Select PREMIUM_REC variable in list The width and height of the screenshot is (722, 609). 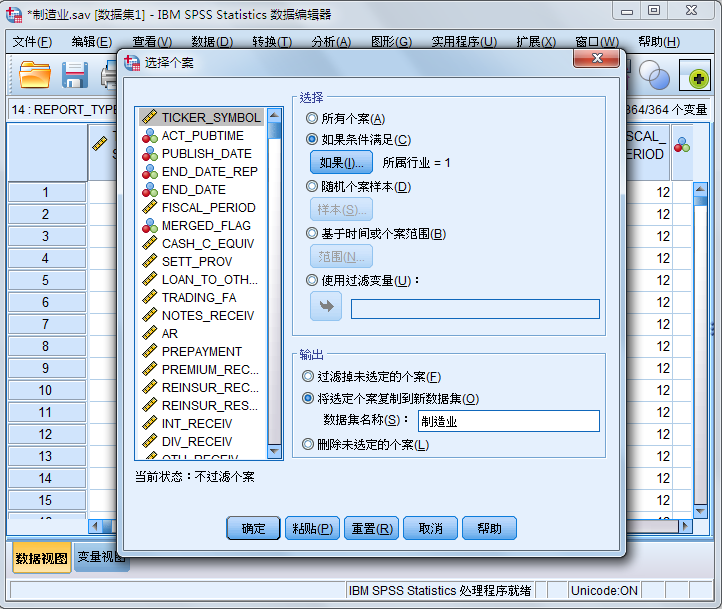[201, 369]
